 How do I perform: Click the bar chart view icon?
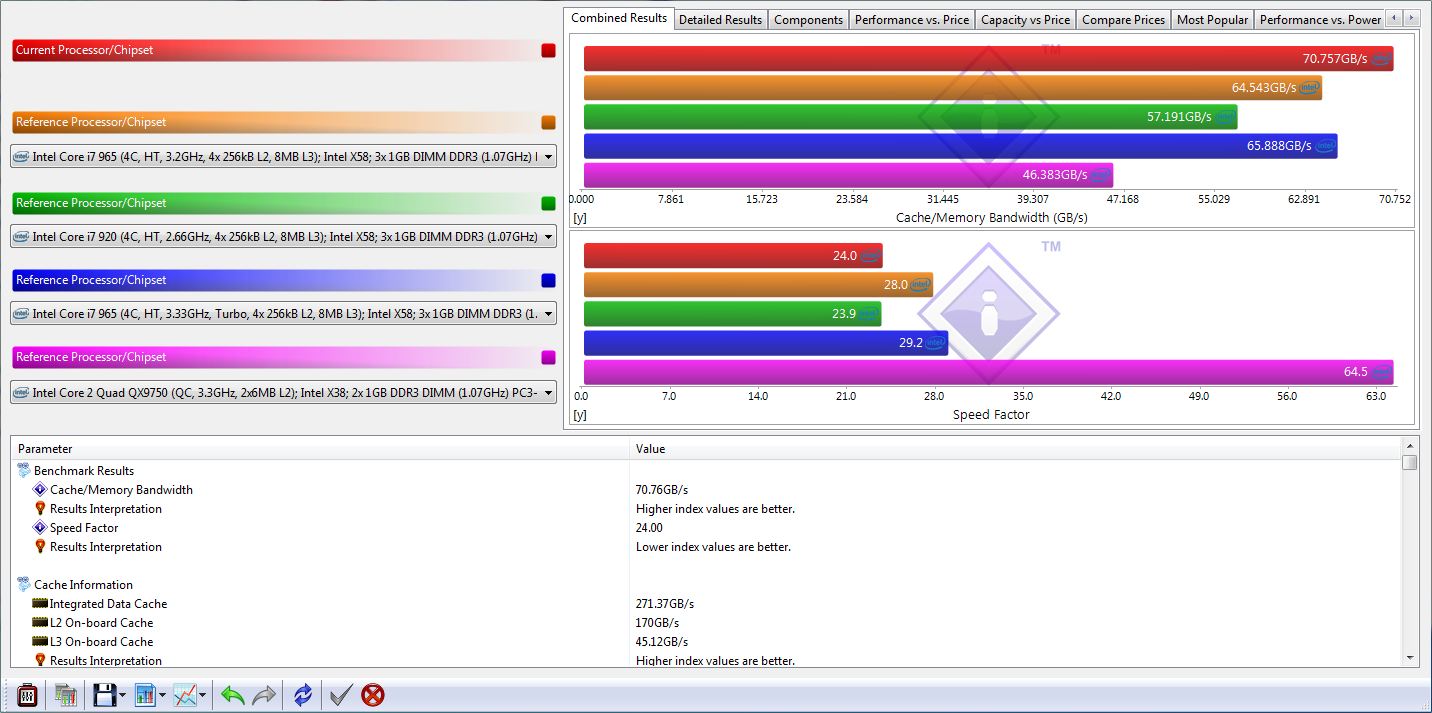pyautogui.click(x=144, y=695)
